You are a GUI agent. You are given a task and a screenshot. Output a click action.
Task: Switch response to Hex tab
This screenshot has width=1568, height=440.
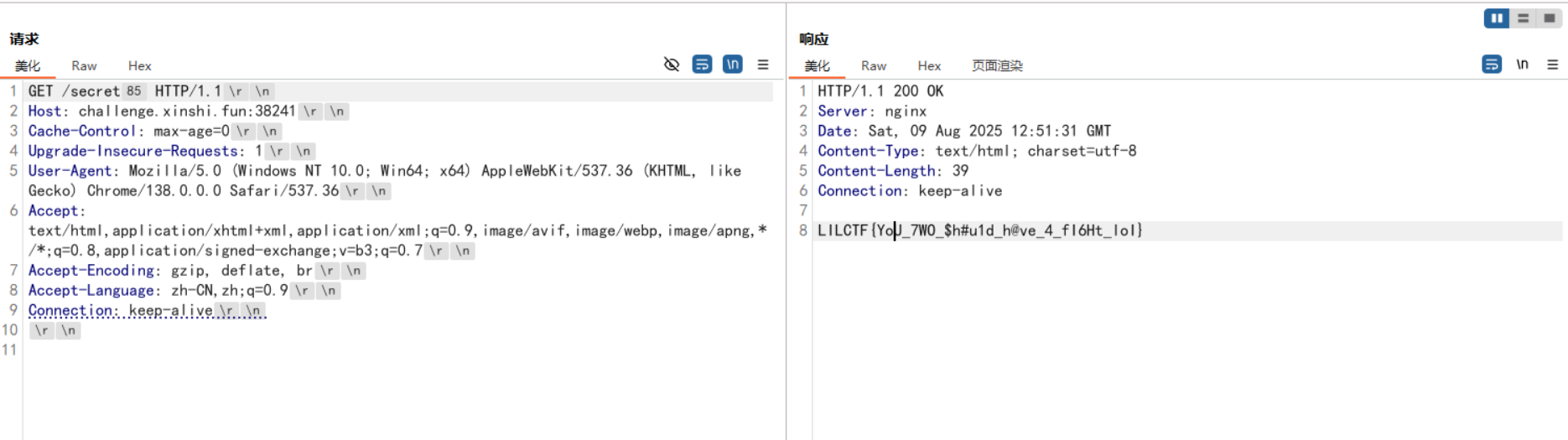[x=929, y=66]
